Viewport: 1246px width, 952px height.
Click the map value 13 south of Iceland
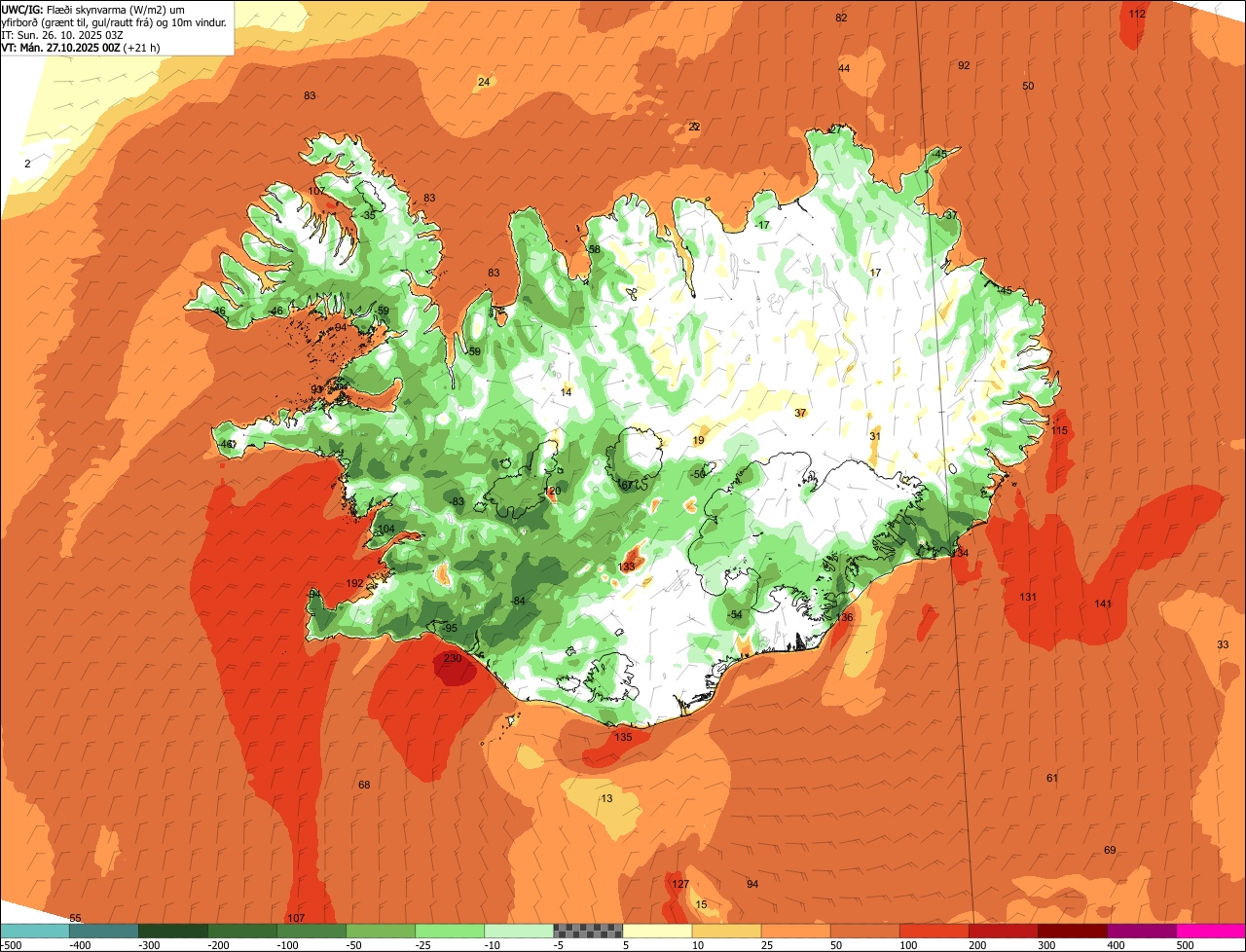pos(606,799)
